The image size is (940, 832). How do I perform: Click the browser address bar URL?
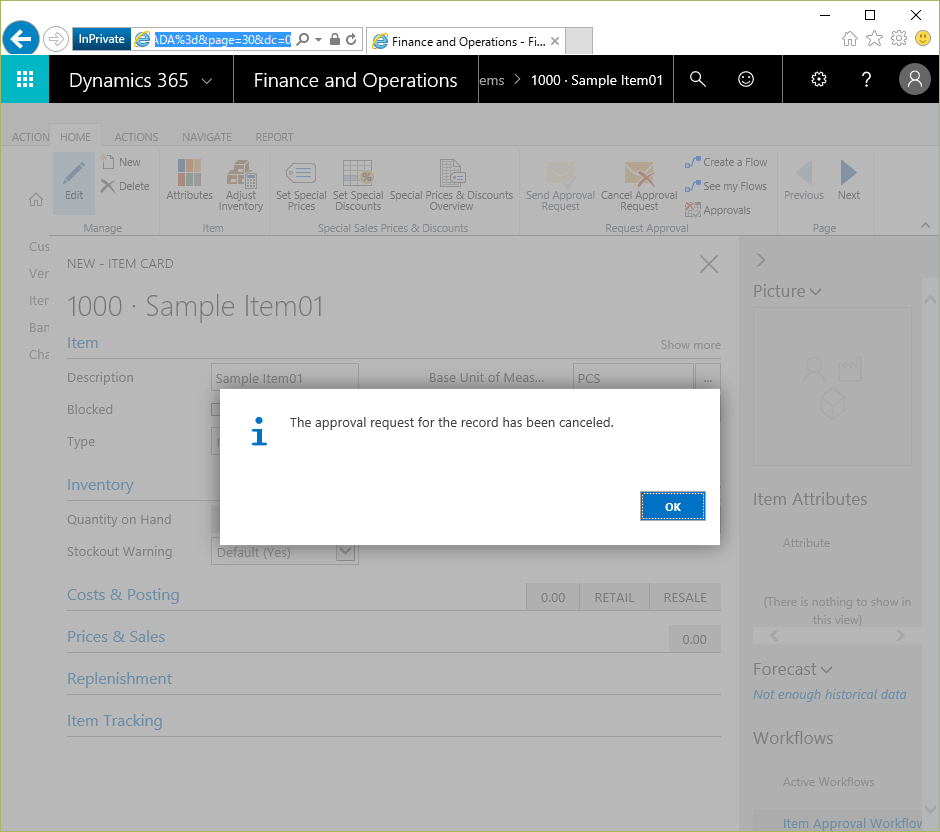point(222,40)
